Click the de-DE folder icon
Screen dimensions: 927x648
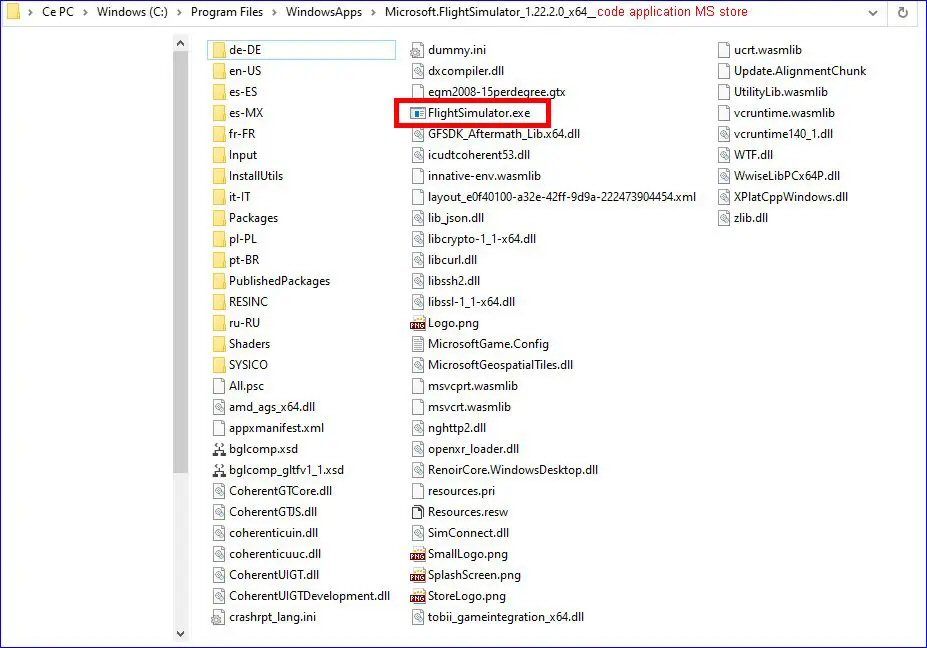pos(219,50)
